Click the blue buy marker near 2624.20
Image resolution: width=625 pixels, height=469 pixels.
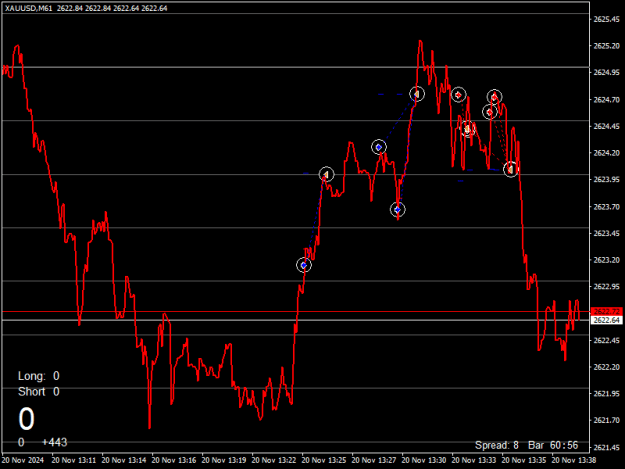click(x=379, y=147)
